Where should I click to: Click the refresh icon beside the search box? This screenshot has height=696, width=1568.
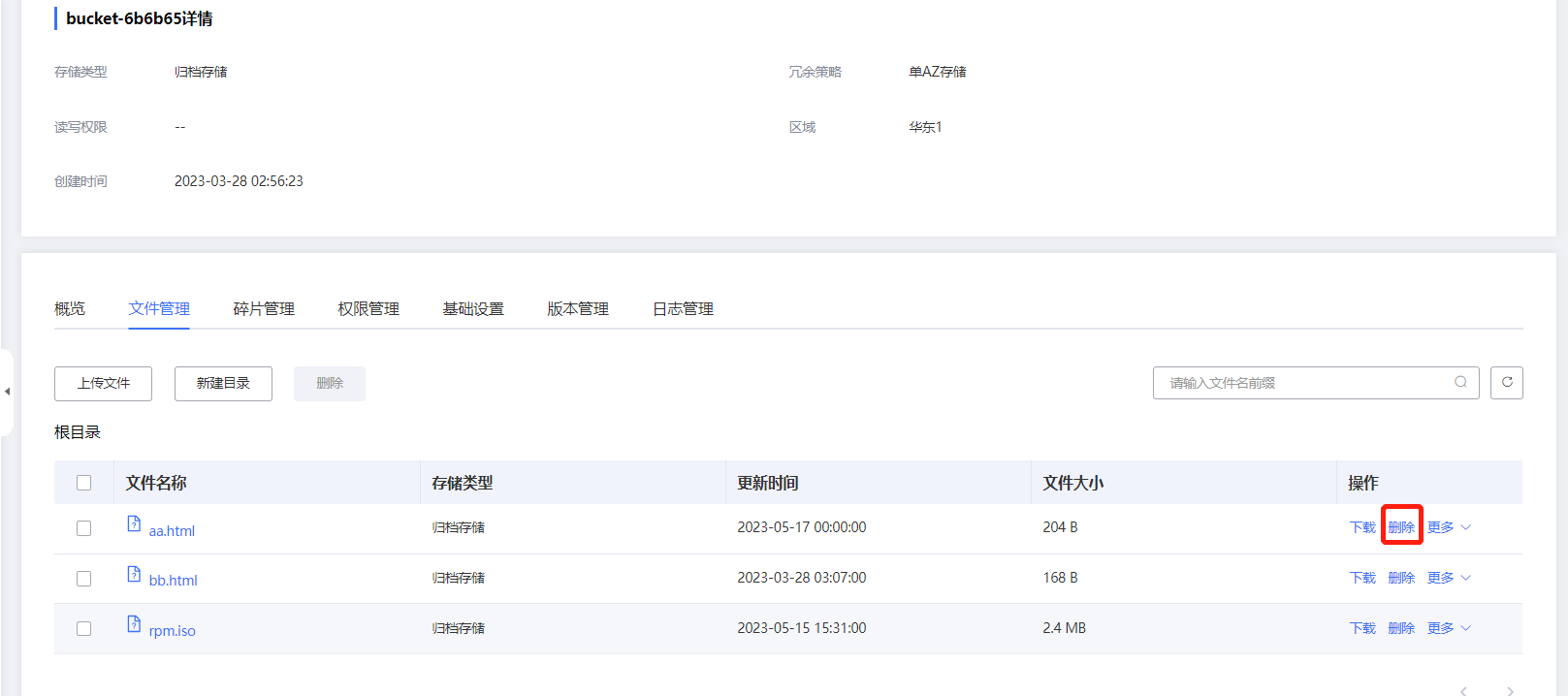pyautogui.click(x=1506, y=383)
